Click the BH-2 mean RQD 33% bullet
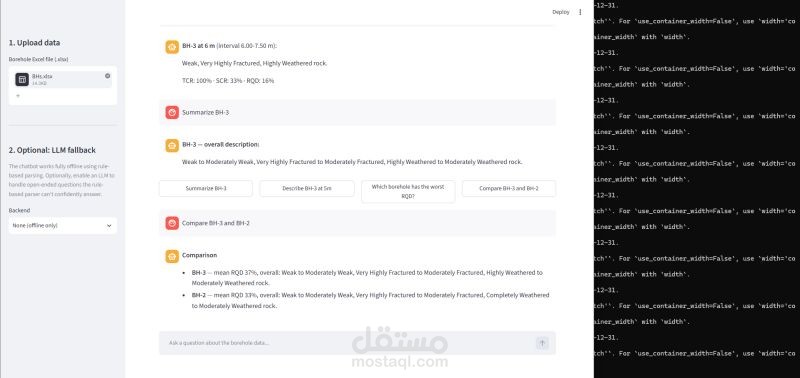800x378 pixels. point(370,300)
